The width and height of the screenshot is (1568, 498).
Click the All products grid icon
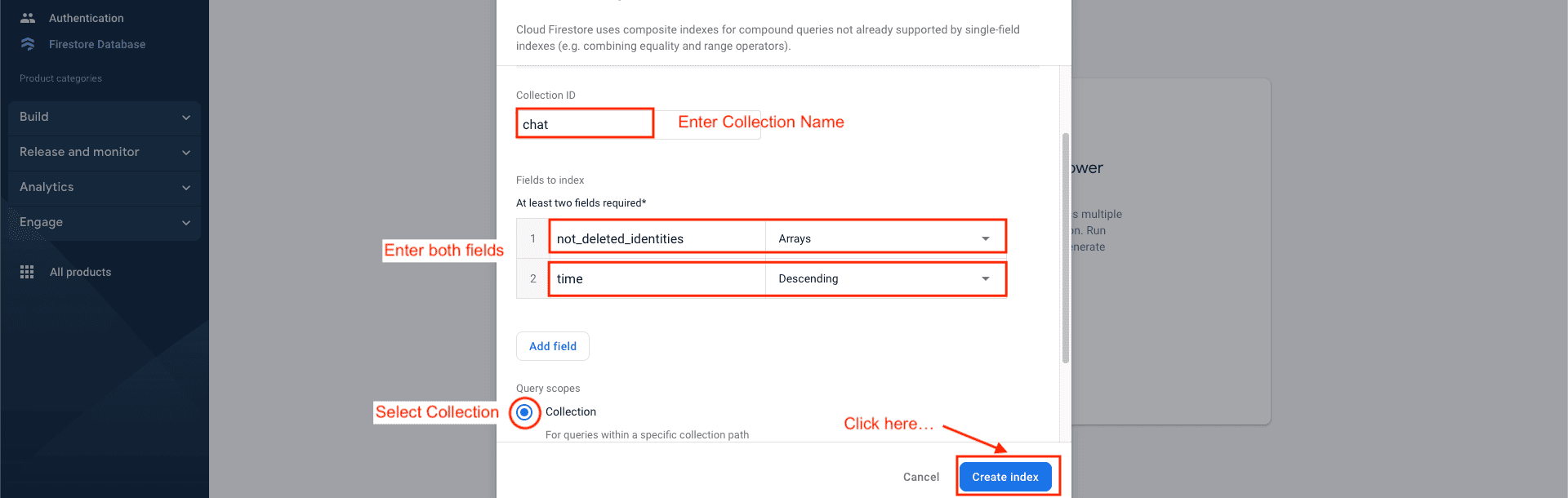coord(27,272)
